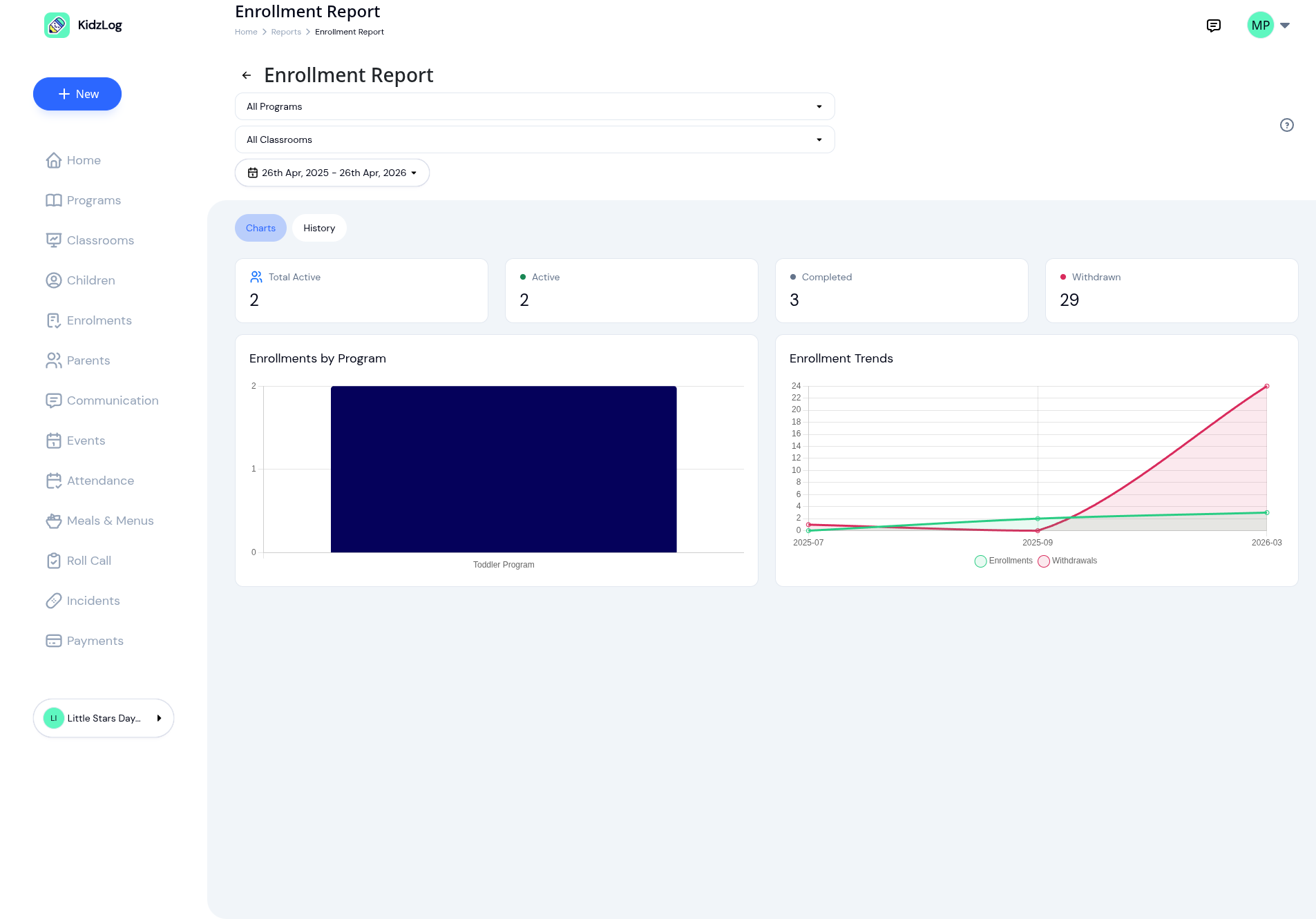Click the Programs book icon
This screenshot has width=1316, height=919.
(x=54, y=200)
